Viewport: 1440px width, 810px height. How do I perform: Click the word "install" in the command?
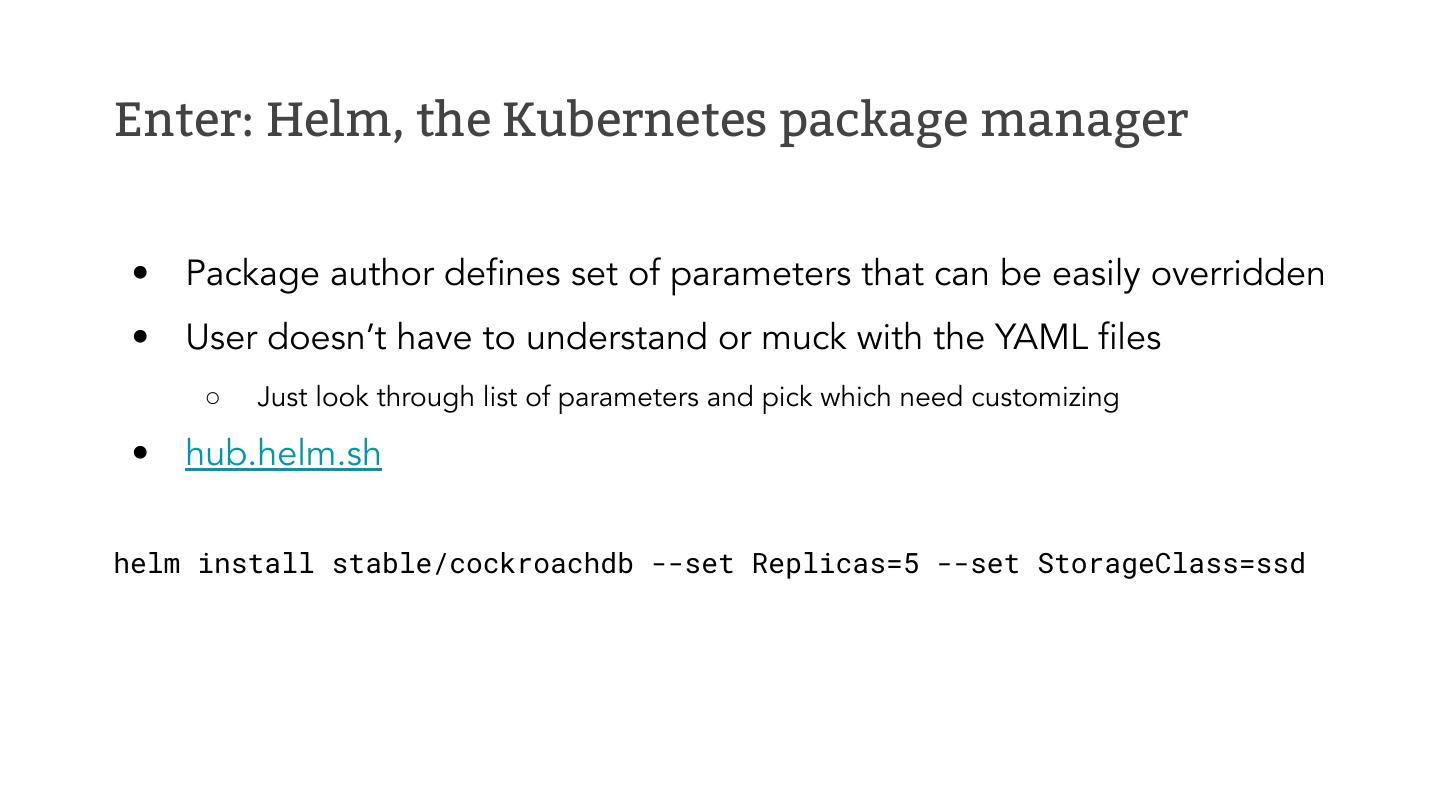pyautogui.click(x=255, y=564)
